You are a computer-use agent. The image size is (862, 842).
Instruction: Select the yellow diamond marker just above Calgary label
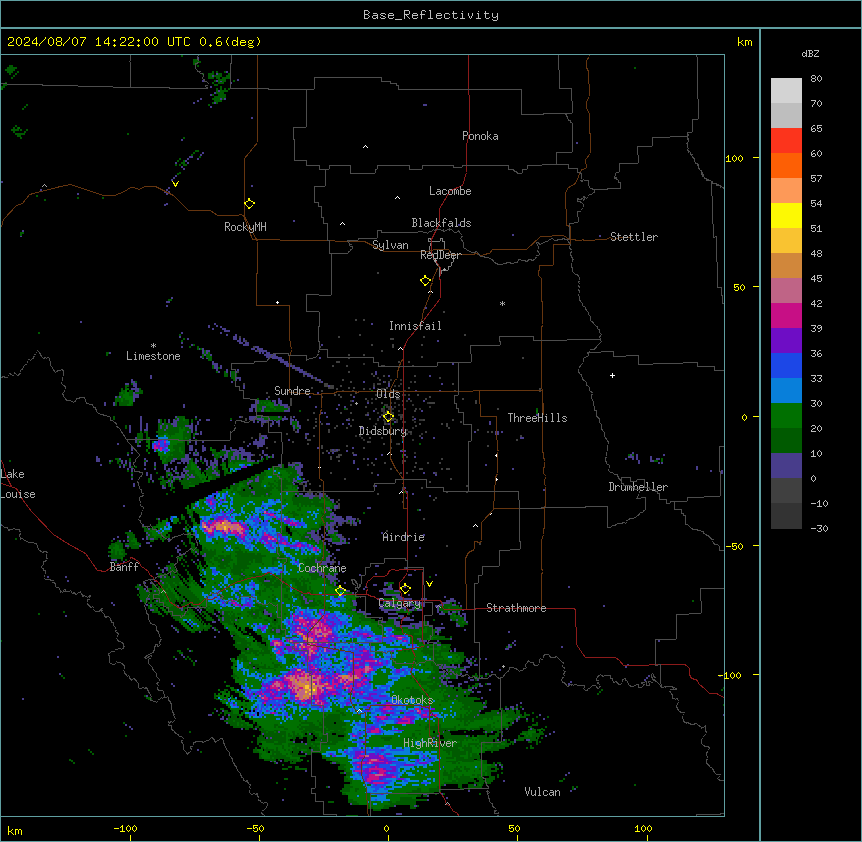pos(405,589)
